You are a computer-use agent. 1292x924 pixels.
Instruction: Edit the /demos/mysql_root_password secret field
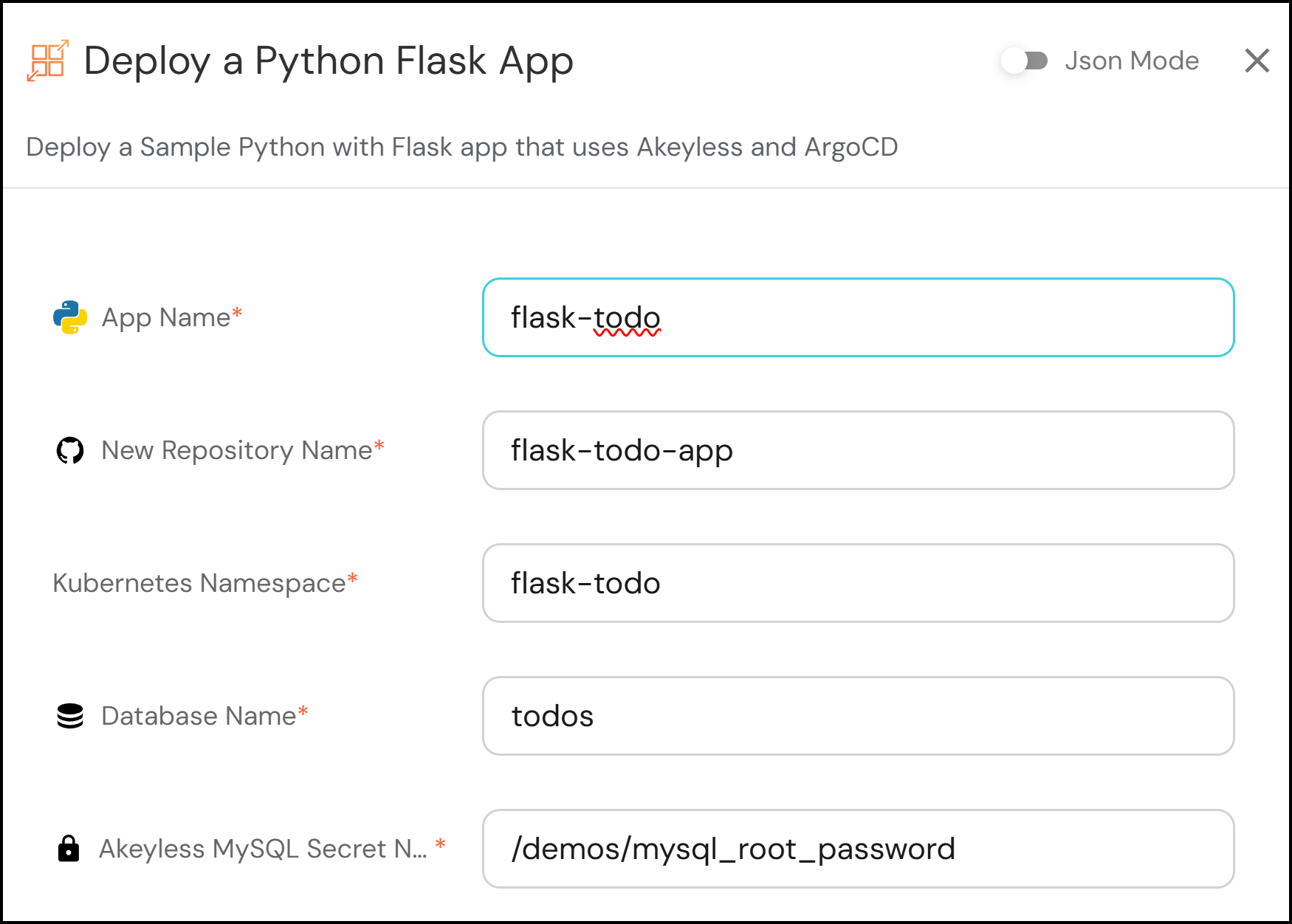point(858,849)
